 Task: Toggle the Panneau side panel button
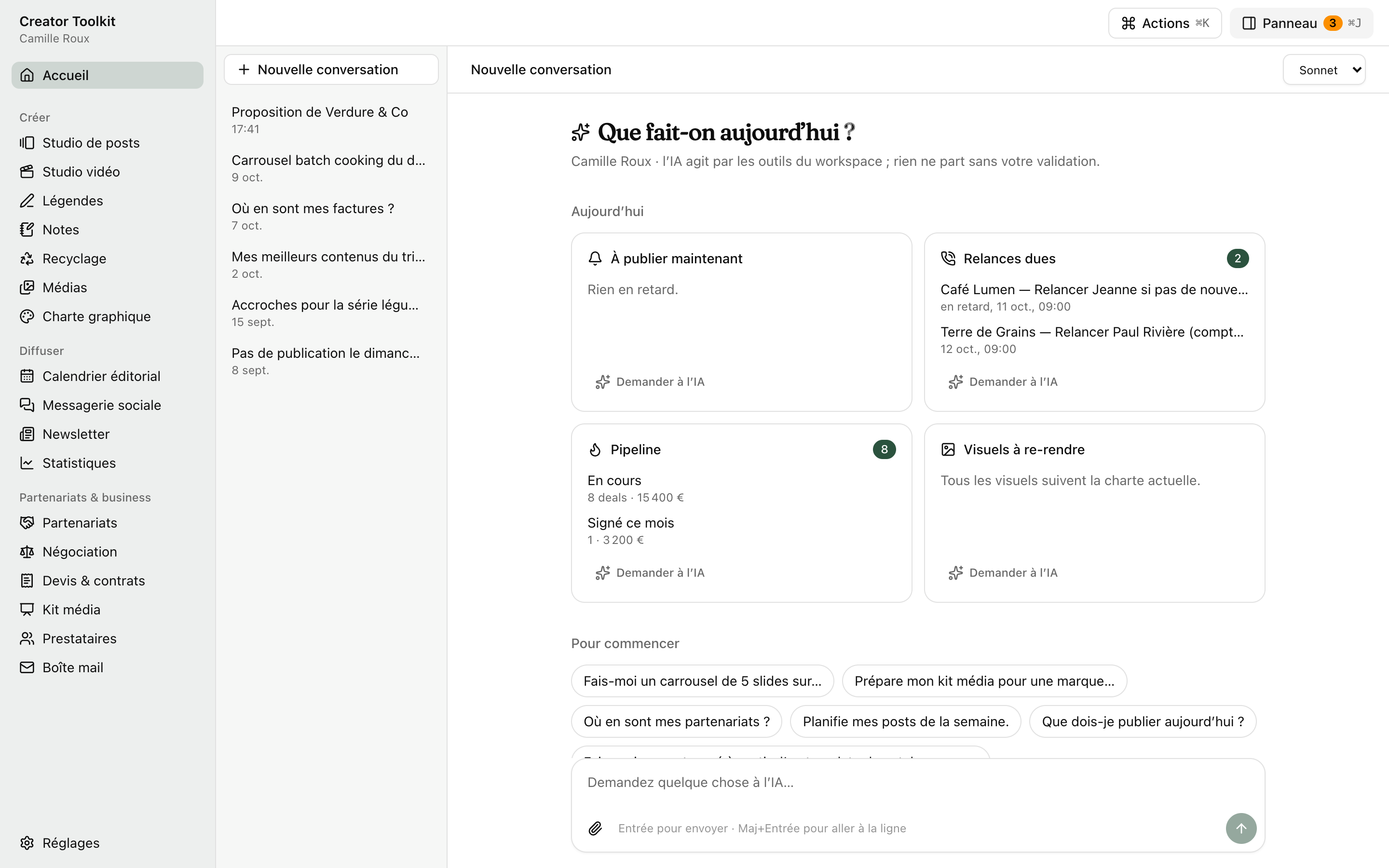tap(1301, 23)
